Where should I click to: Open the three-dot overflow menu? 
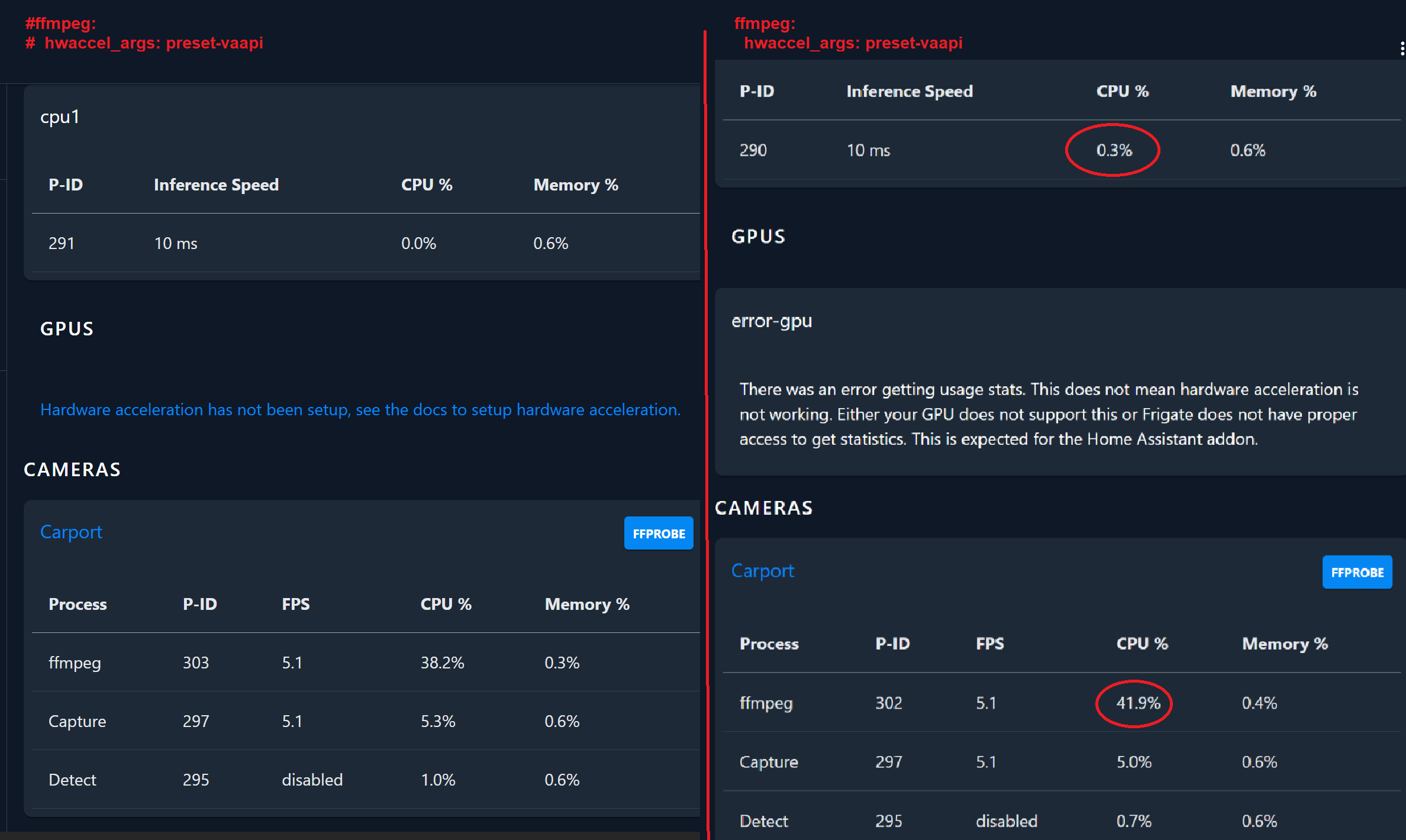coord(1402,49)
